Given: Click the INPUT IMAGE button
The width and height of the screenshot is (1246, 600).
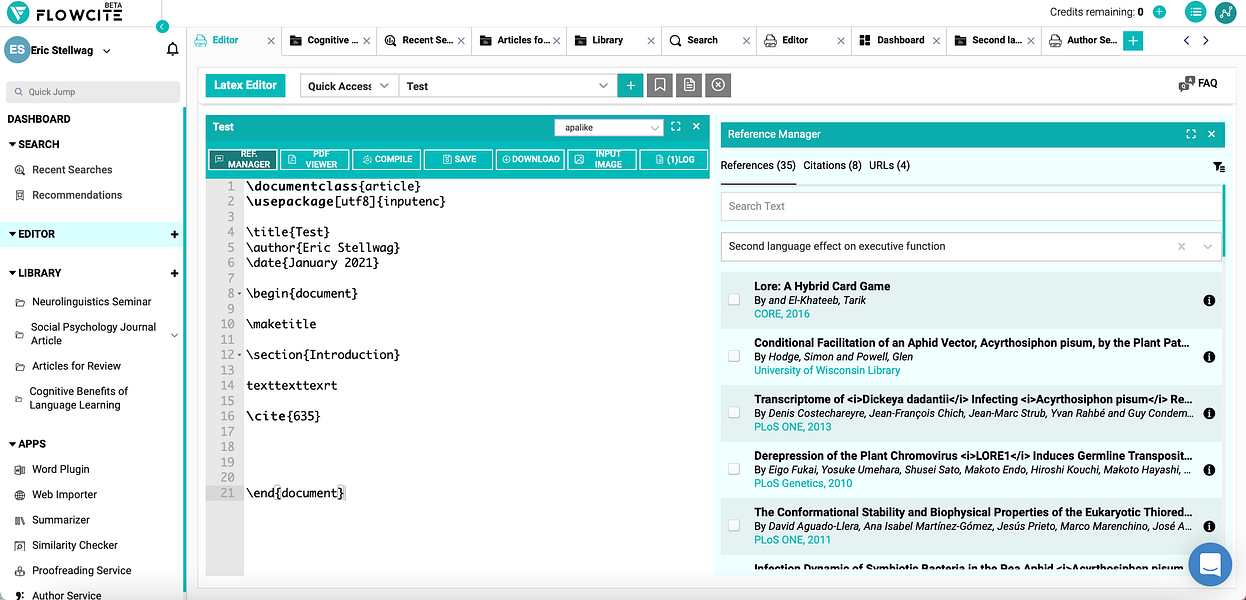Looking at the screenshot, I should tap(602, 159).
